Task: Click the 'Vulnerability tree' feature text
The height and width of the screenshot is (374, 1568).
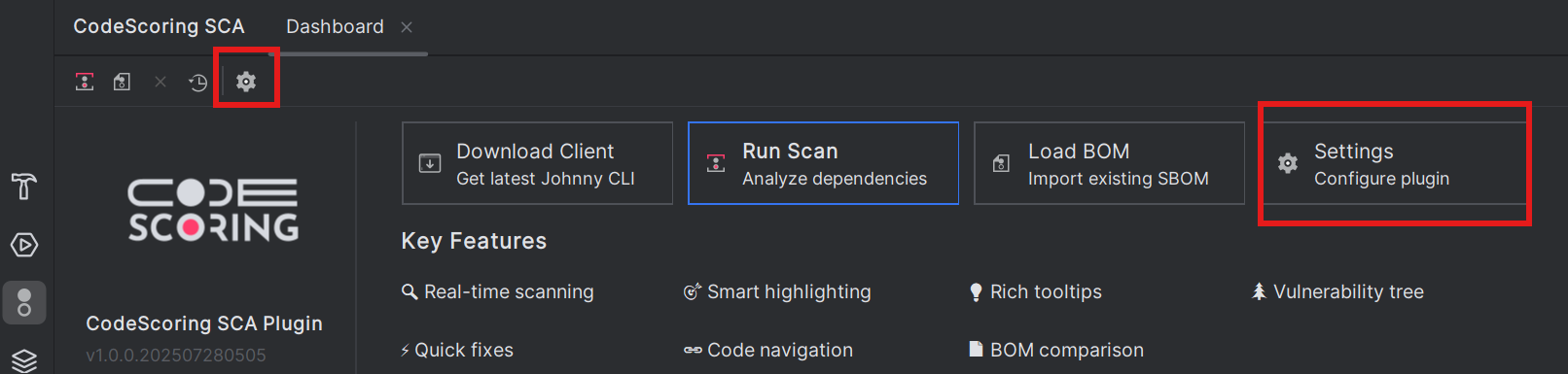Action: 1348,291
